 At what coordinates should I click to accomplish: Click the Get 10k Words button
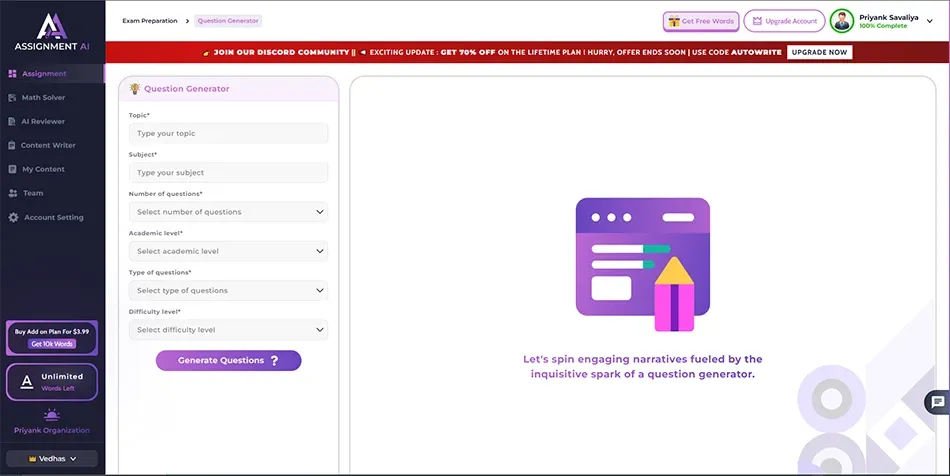click(52, 344)
